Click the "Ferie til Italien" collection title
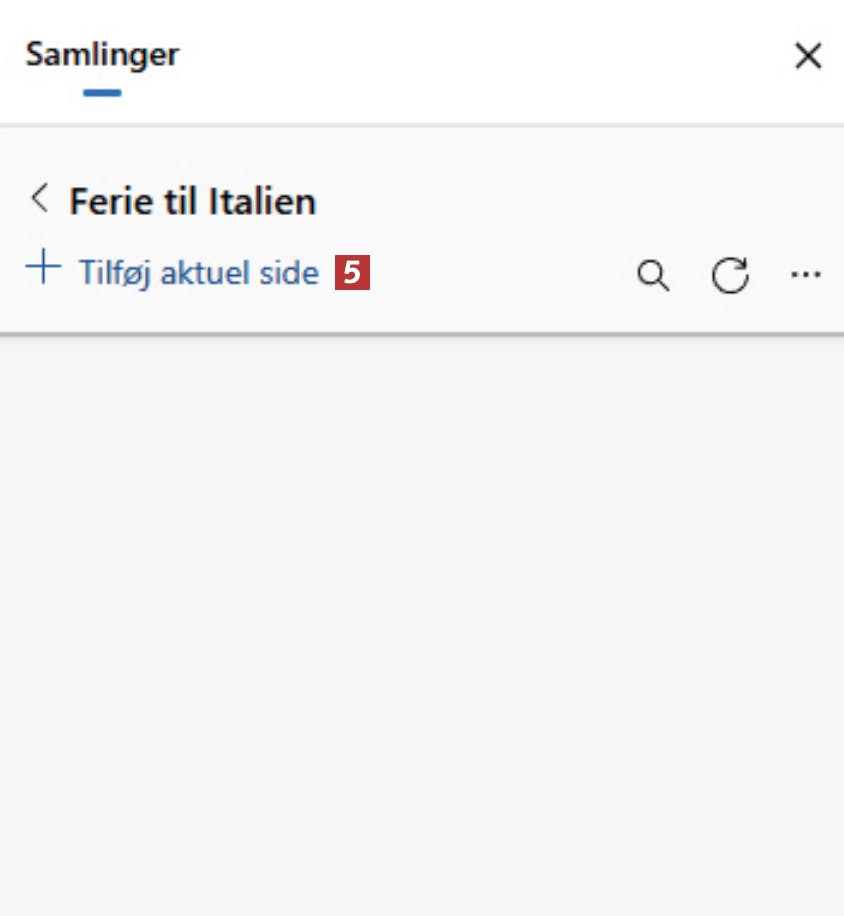This screenshot has height=916, width=844. [192, 202]
